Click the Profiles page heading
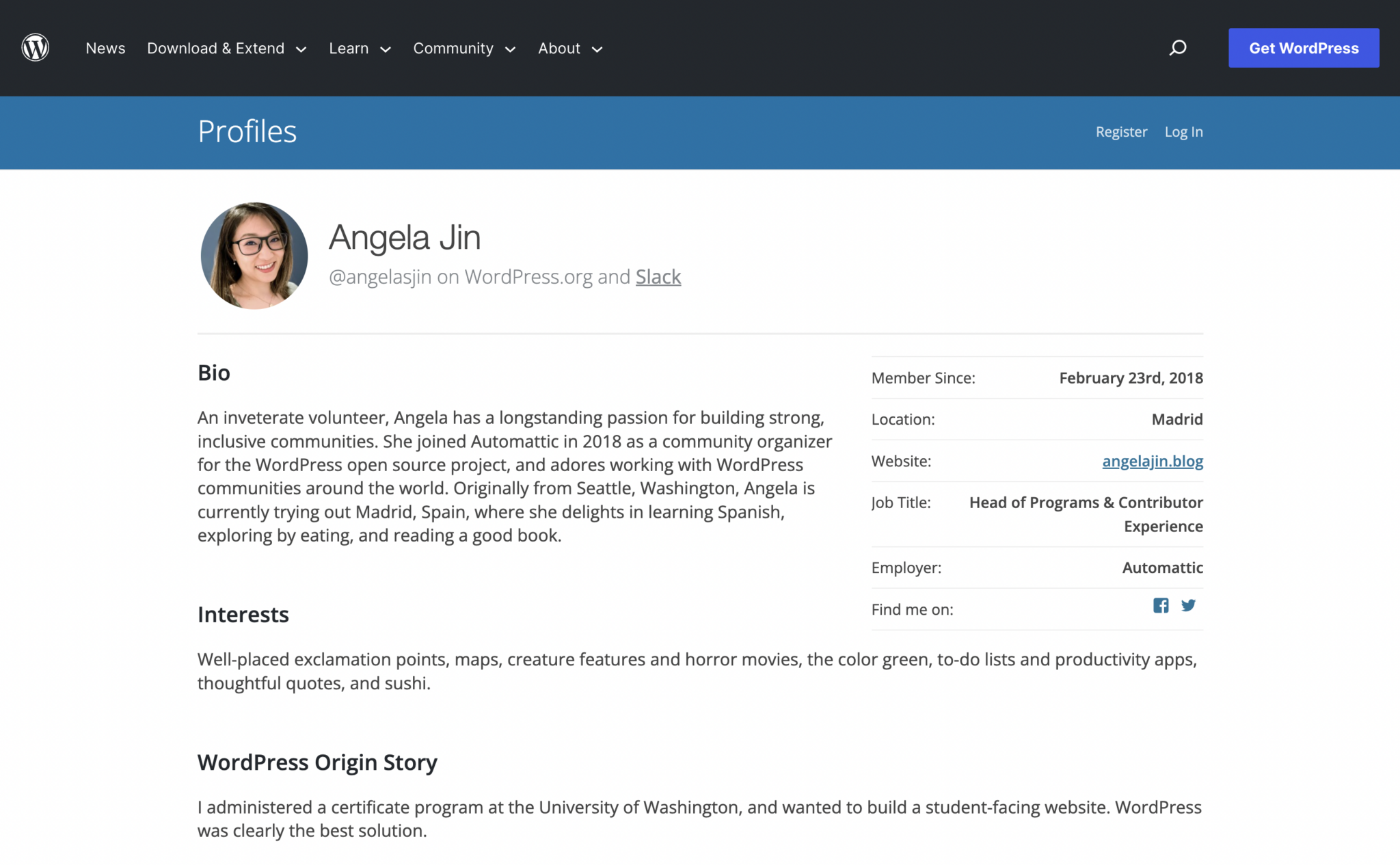 click(x=247, y=131)
